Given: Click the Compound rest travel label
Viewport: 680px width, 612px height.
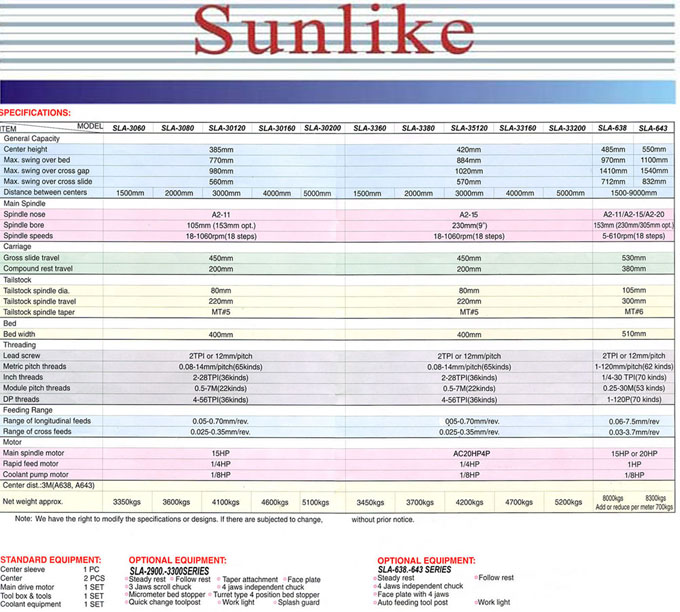Looking at the screenshot, I should click(38, 268).
